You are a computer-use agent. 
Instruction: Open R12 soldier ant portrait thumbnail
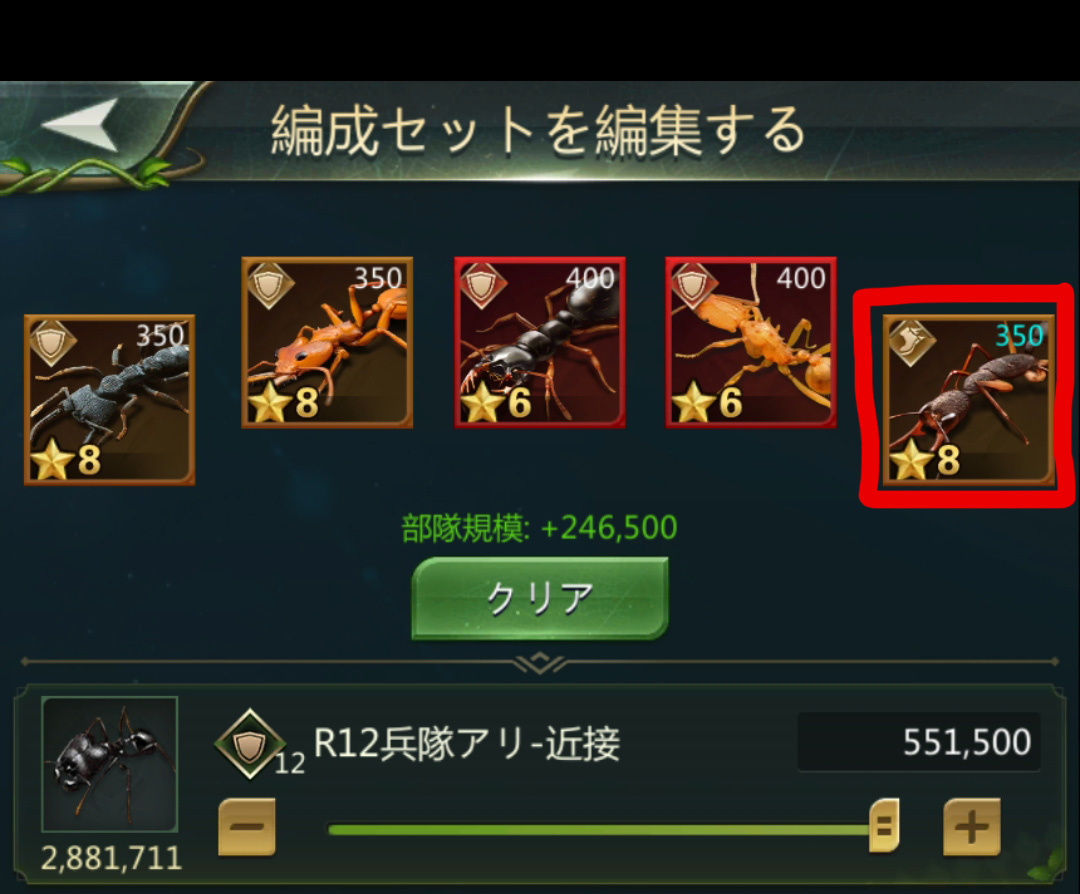110,764
